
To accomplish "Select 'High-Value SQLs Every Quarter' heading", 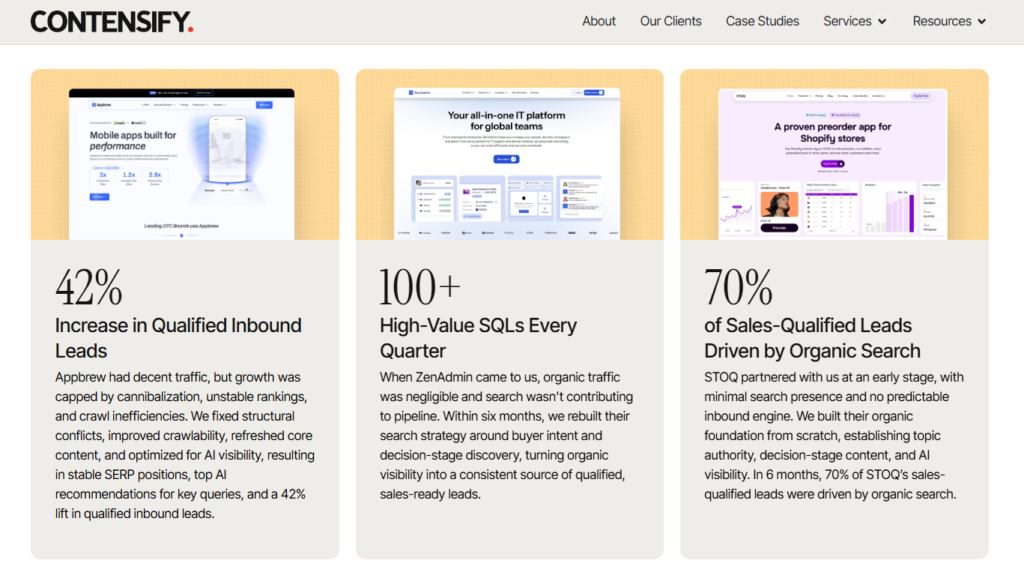I will [479, 338].
